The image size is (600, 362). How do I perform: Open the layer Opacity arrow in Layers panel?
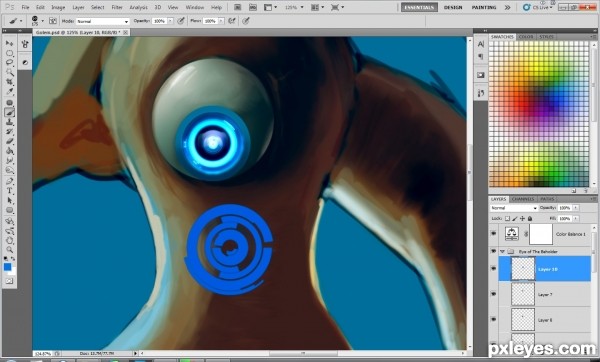[x=576, y=208]
